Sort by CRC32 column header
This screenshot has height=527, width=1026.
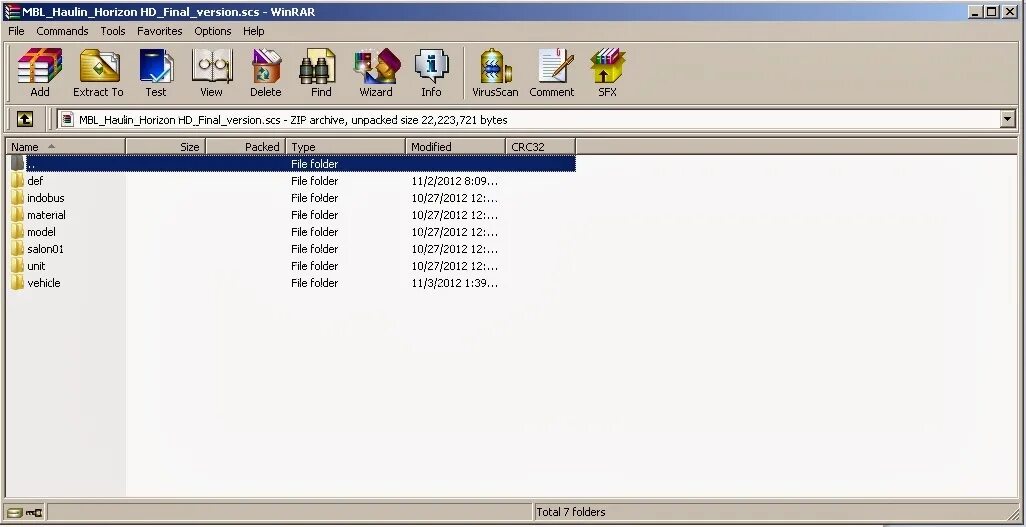[x=540, y=147]
